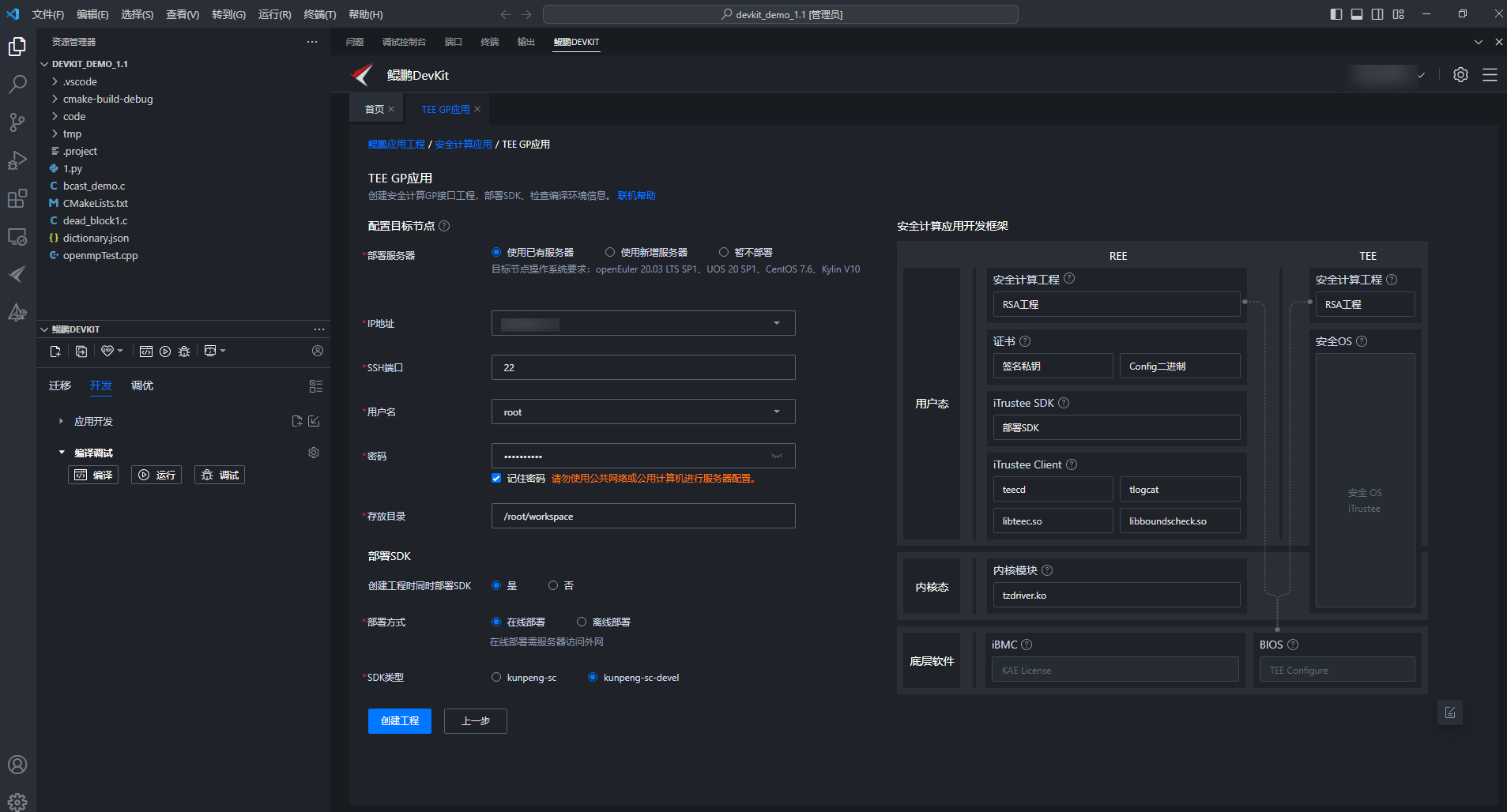Switch to the 首页 tab
The height and width of the screenshot is (812, 1507).
click(x=374, y=109)
